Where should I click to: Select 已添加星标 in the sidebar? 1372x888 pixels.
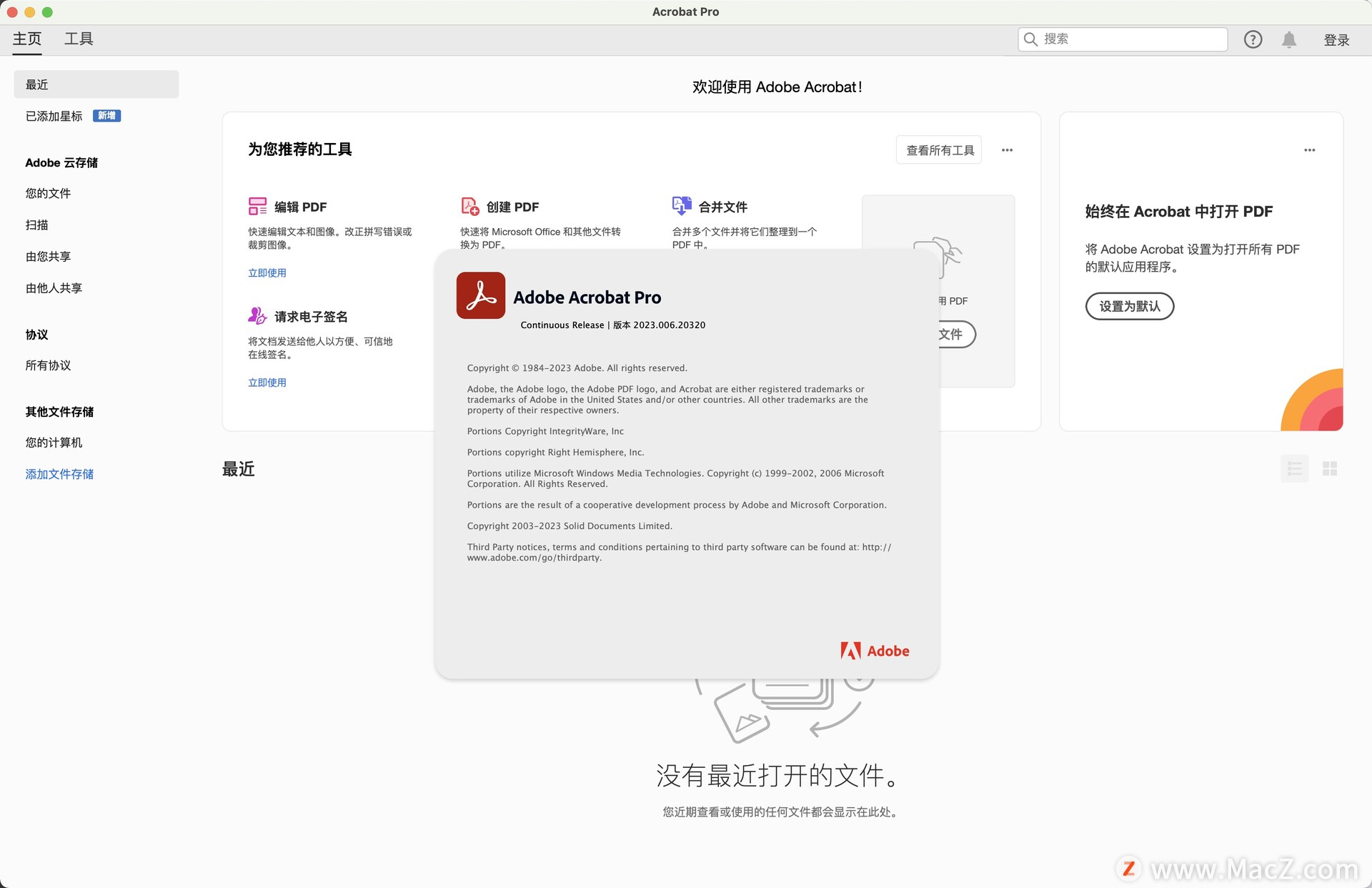point(54,116)
